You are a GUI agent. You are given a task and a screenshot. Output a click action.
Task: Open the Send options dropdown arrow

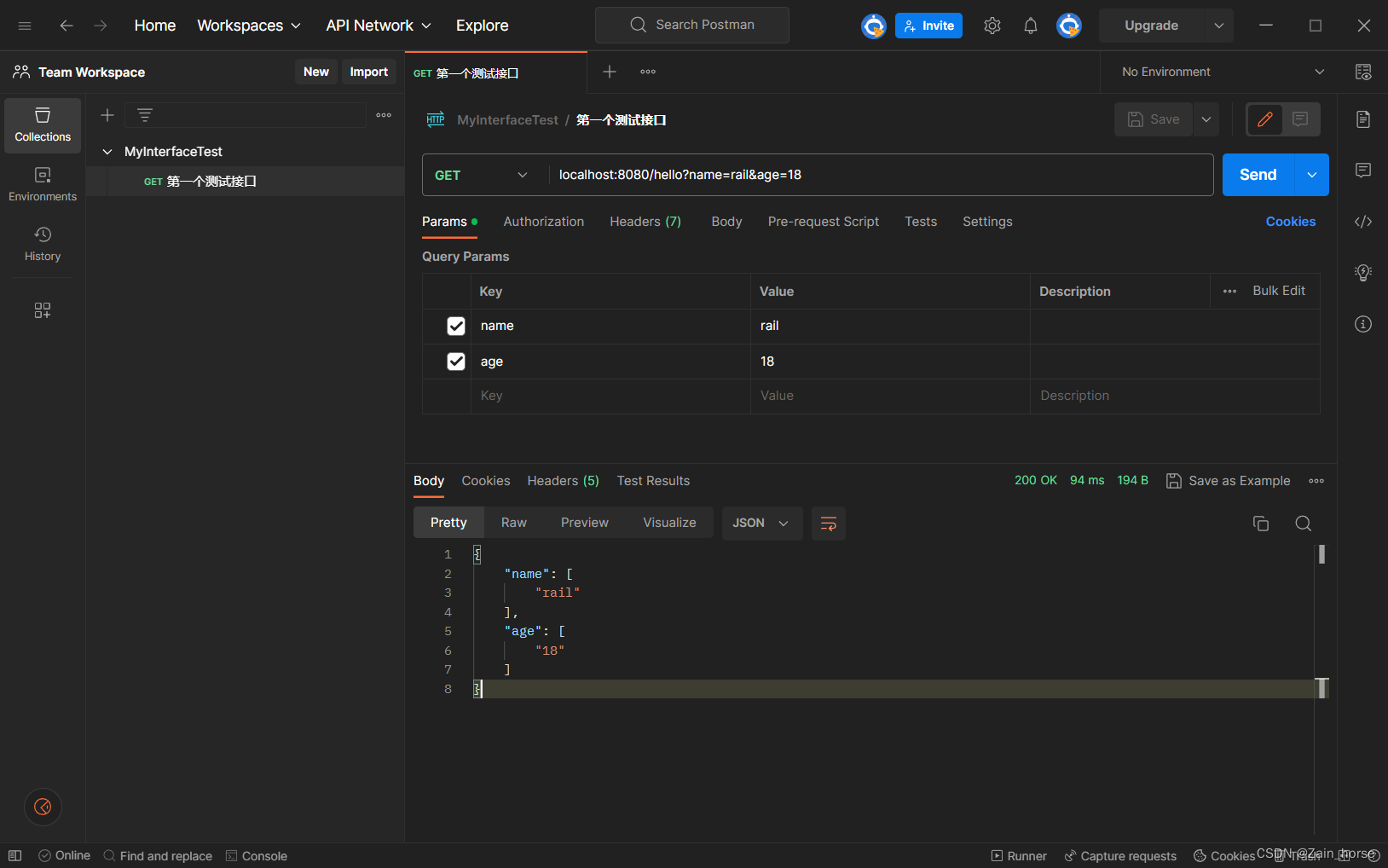pos(1312,175)
